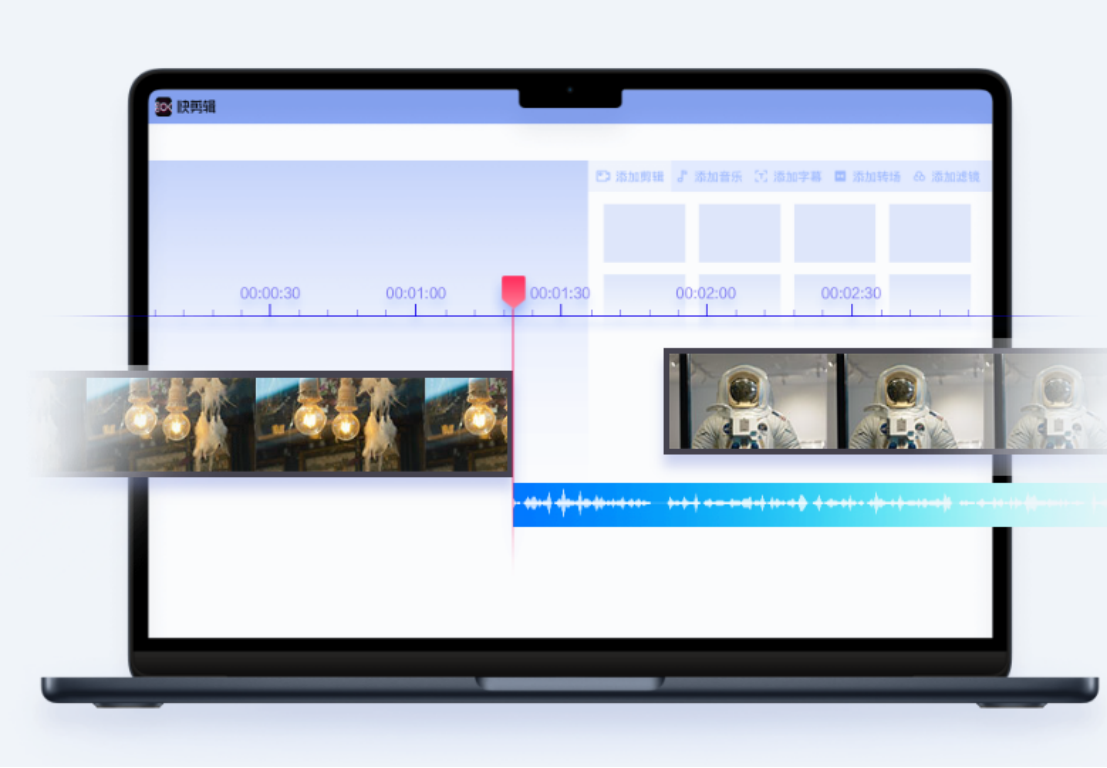Jump to 00:02:00 on the timeline ruler

click(x=706, y=293)
